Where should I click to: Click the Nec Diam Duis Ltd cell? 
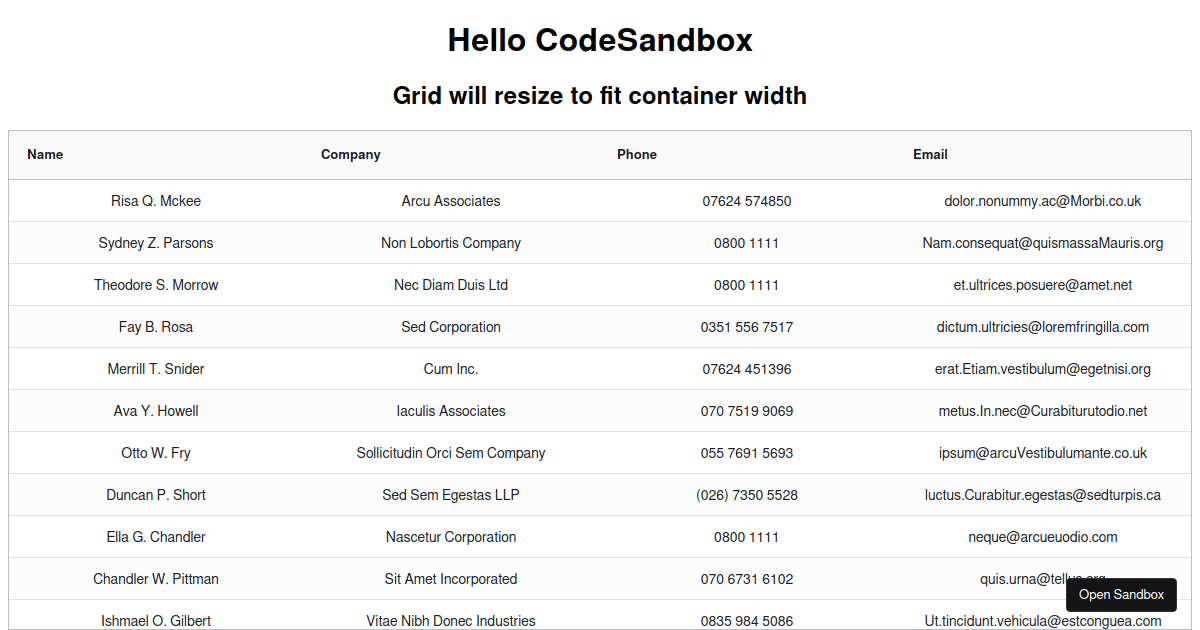[451, 285]
